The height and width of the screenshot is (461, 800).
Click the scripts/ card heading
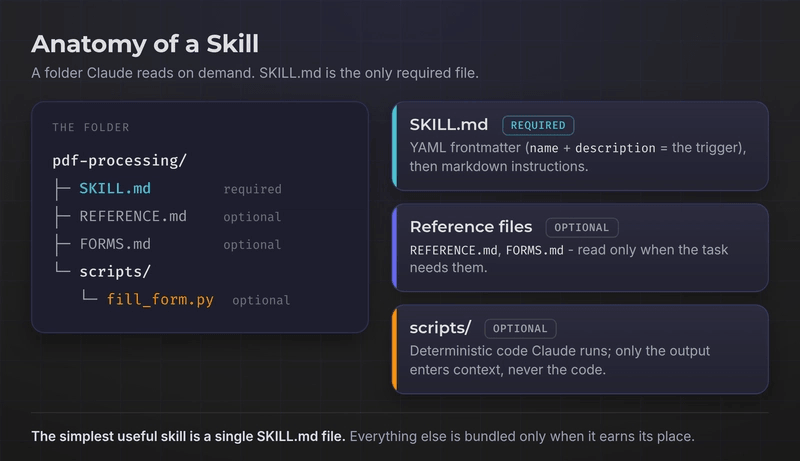[x=440, y=328]
